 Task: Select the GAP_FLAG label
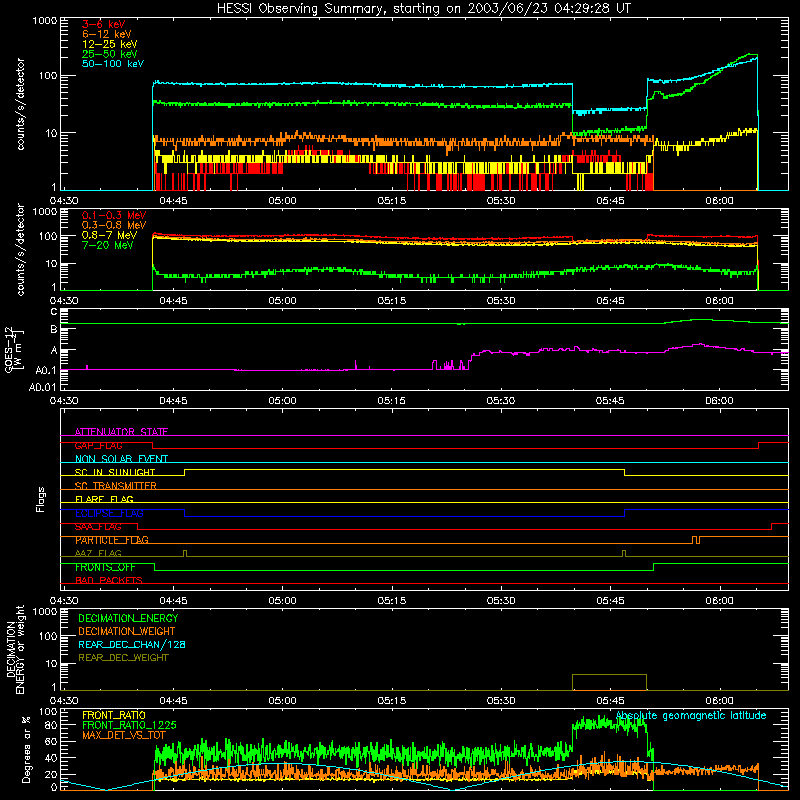pos(98,445)
